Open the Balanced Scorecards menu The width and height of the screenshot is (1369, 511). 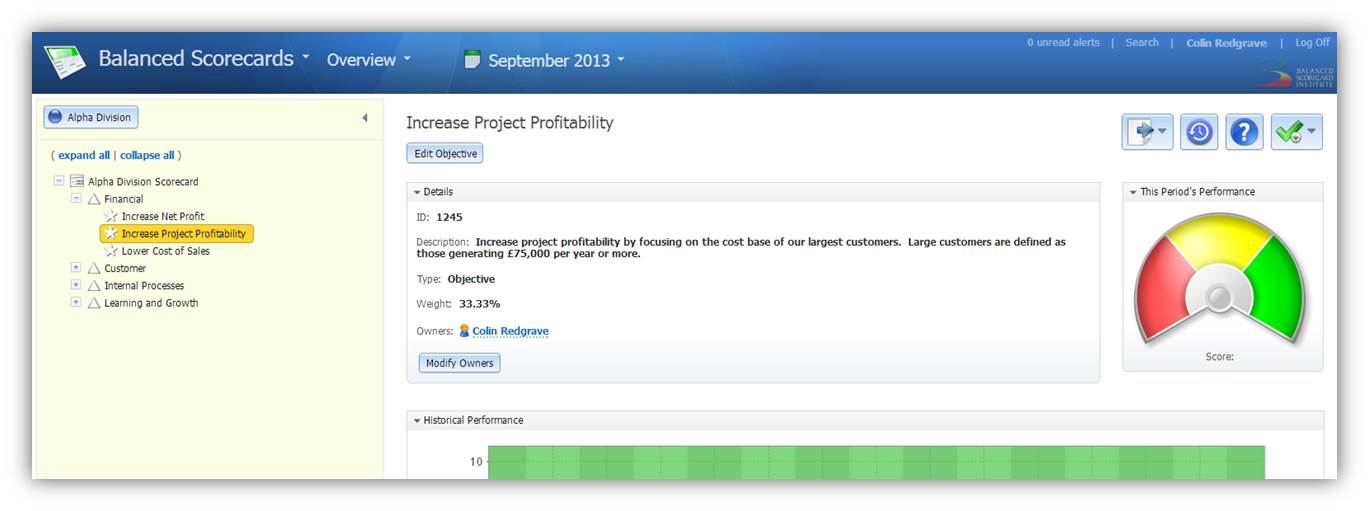[204, 58]
